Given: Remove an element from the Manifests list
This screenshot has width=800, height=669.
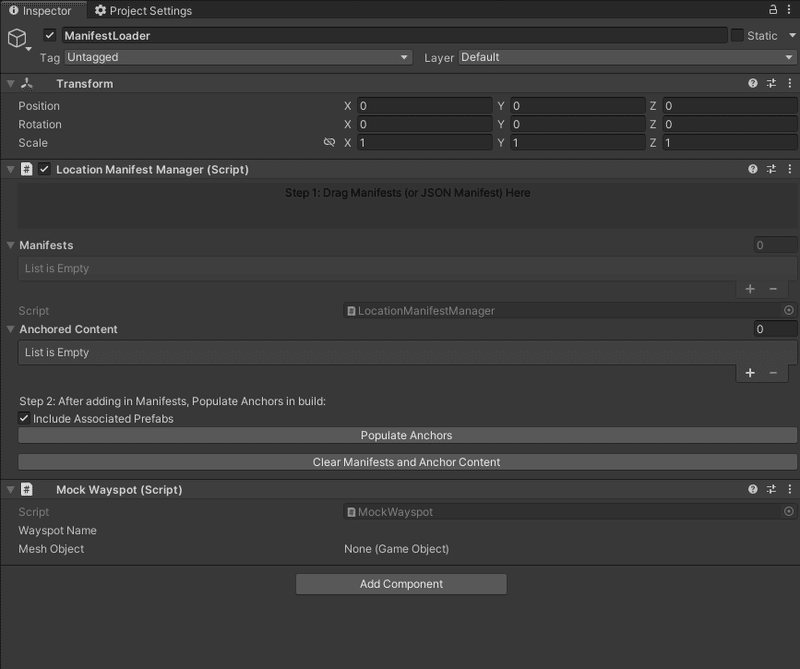Looking at the screenshot, I should pyautogui.click(x=773, y=289).
